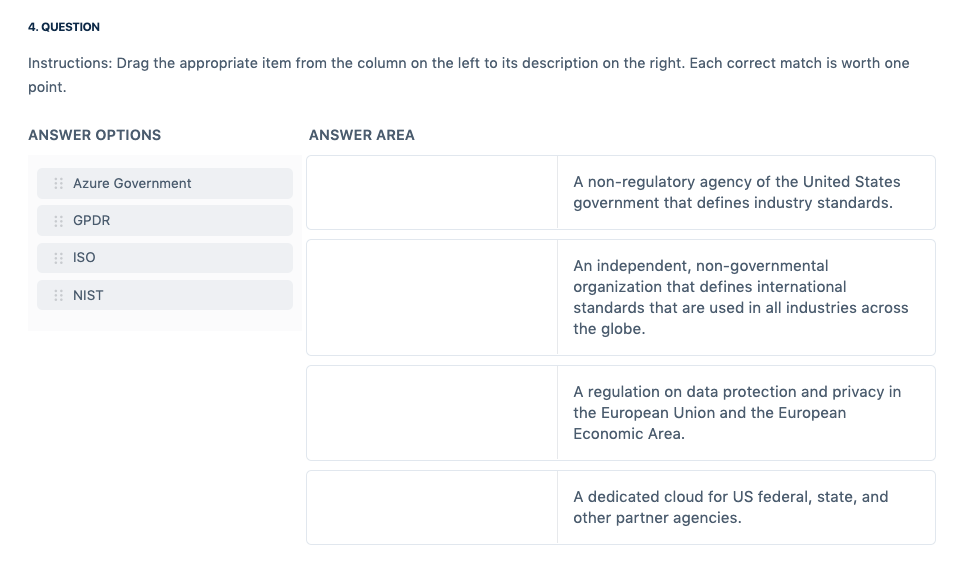Click the drag handle beside NIST
This screenshot has width=972, height=574.
[58, 295]
